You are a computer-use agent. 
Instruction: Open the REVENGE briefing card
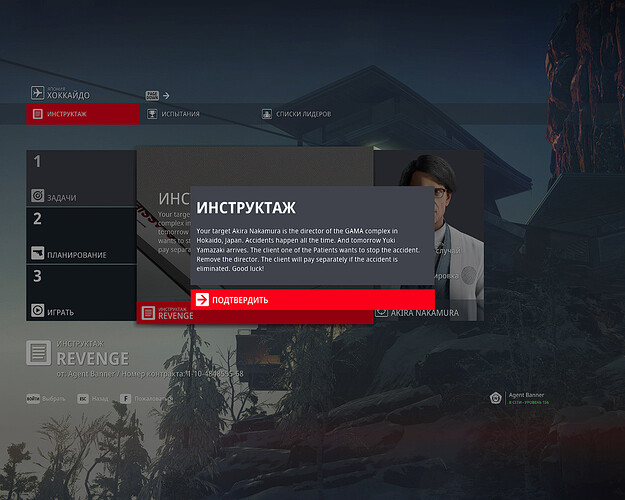(x=255, y=235)
